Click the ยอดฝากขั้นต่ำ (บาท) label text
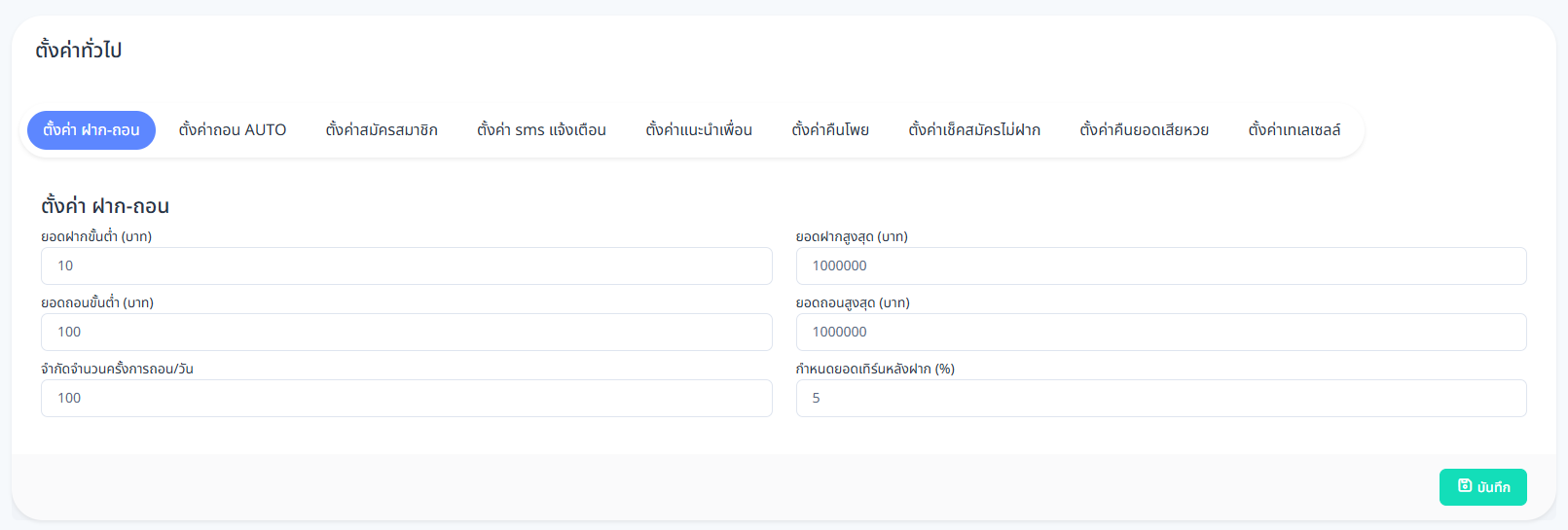Screen dimensions: 1568x530 tap(96, 237)
